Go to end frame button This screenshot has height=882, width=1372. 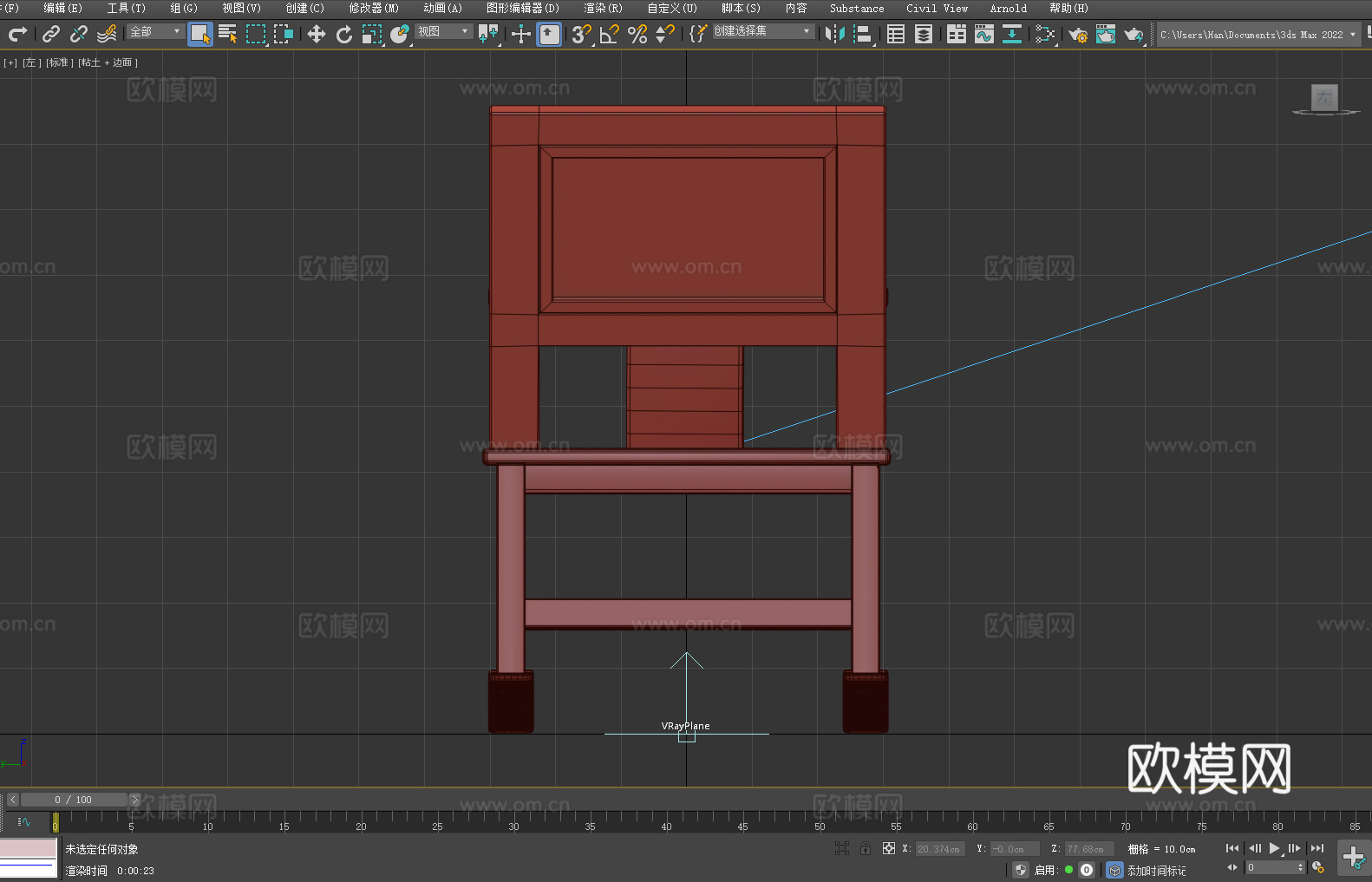1317,848
